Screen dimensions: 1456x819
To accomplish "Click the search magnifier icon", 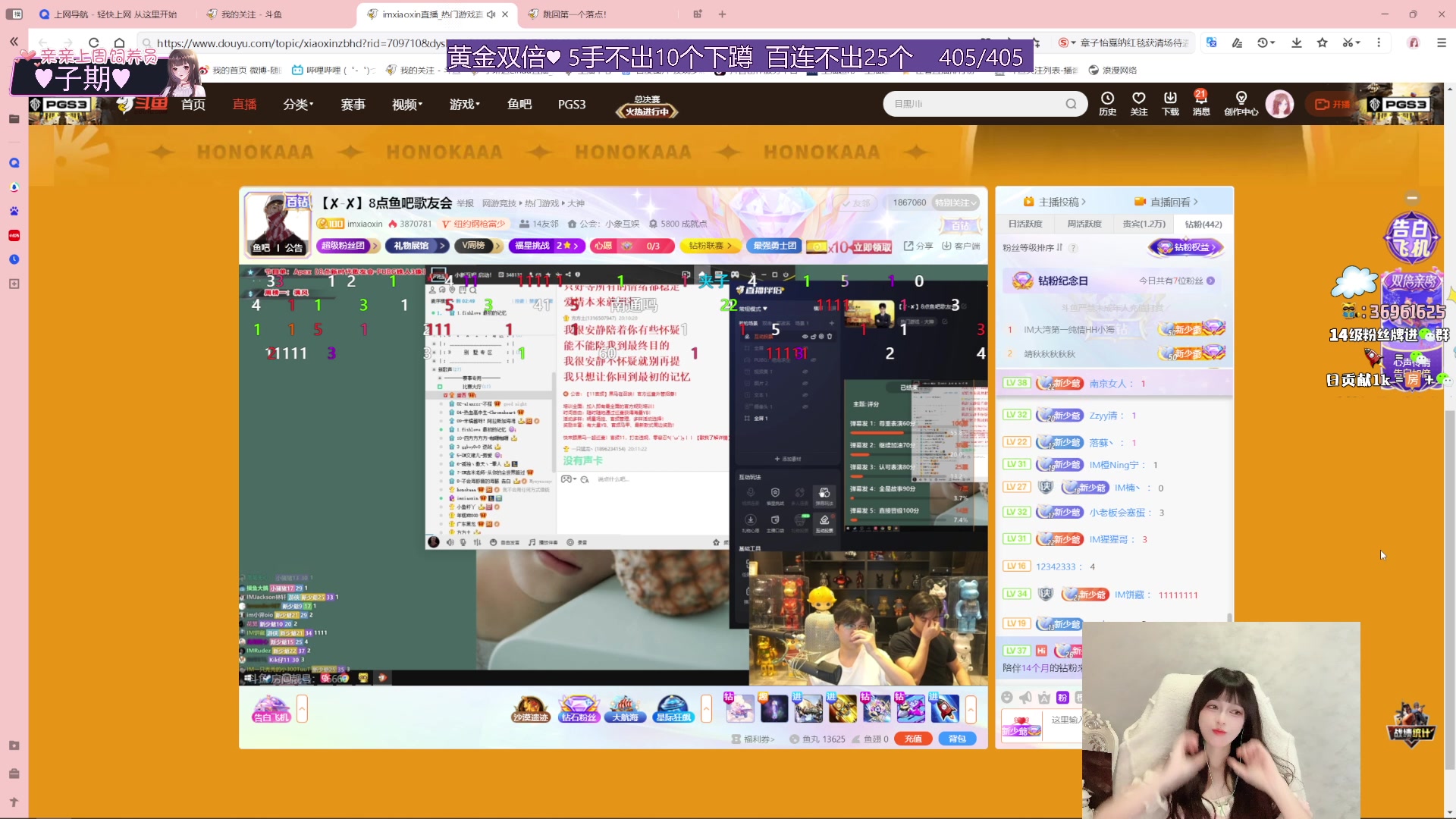I will coord(1071,104).
